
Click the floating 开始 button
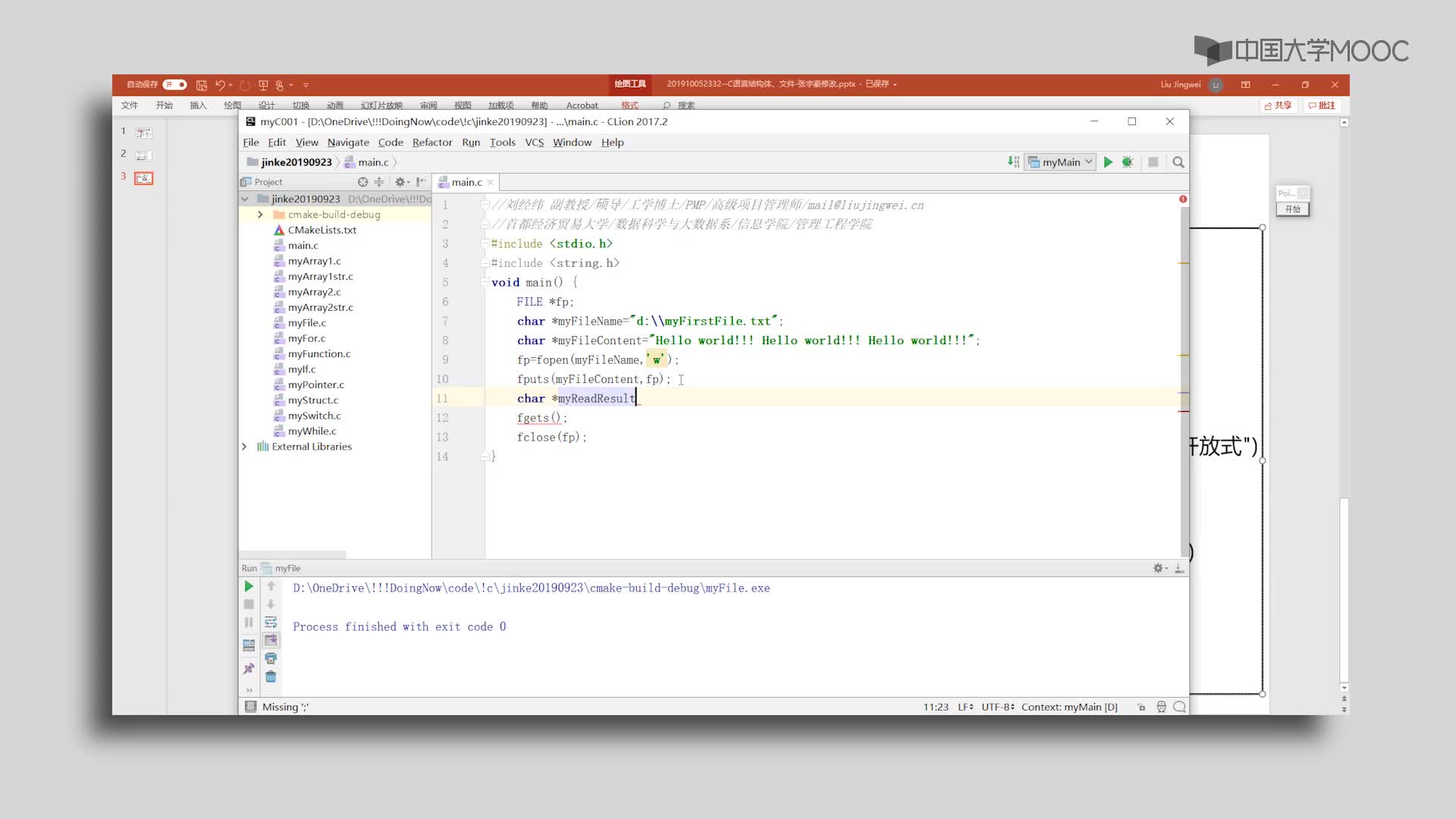1293,209
